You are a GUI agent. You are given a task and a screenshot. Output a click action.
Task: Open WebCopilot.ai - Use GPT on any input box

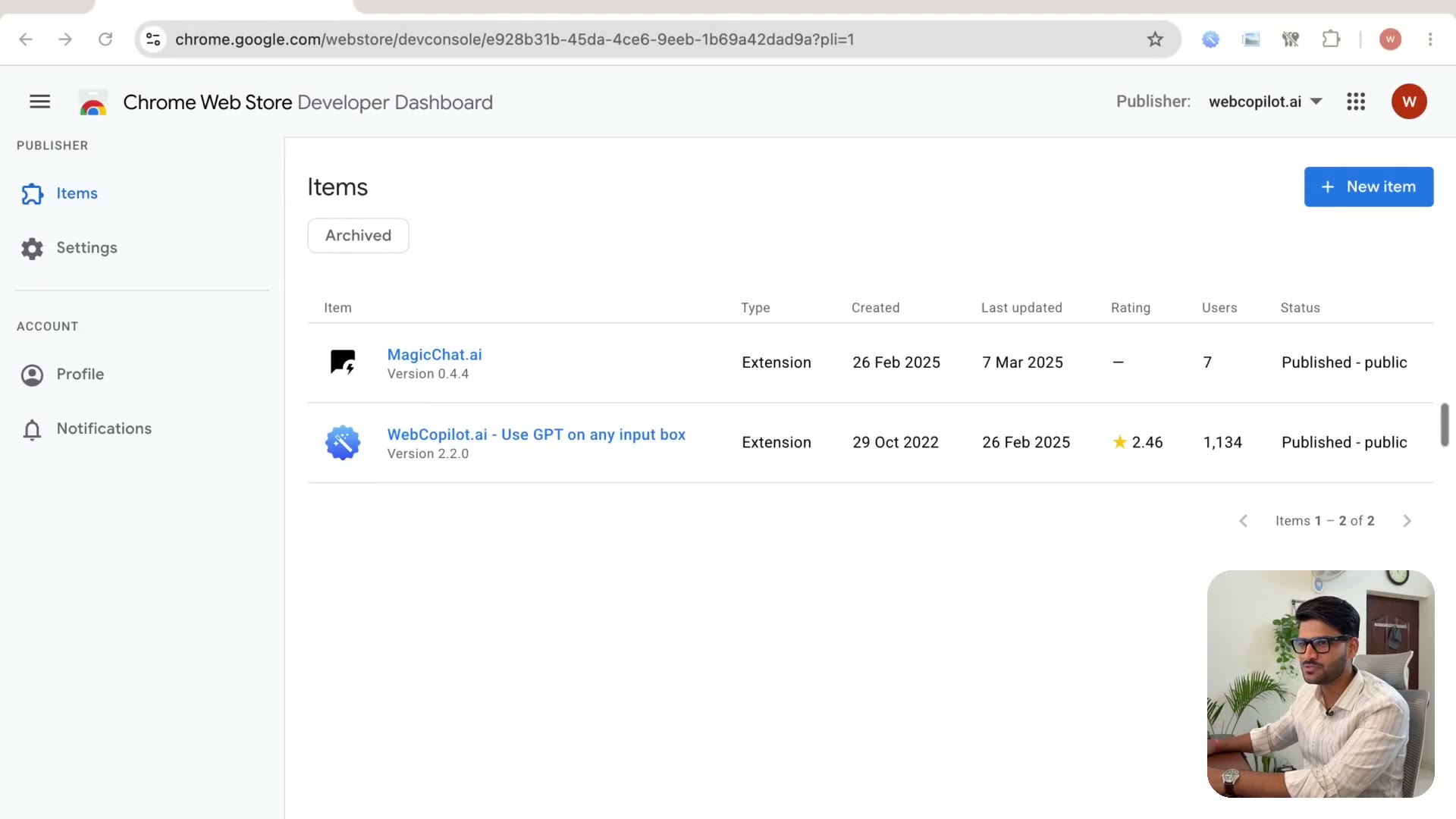536,435
